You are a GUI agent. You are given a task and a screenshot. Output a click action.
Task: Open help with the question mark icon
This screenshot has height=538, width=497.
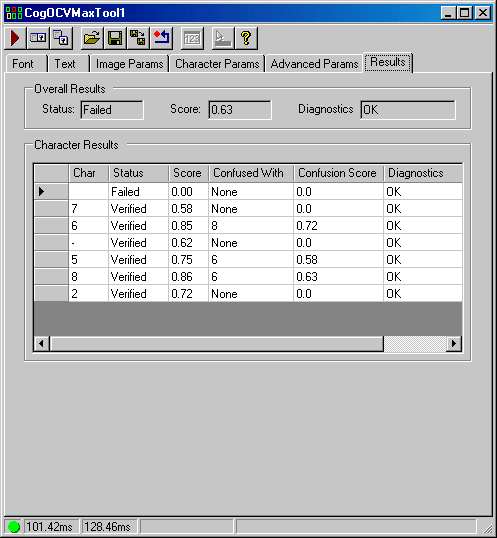pos(246,38)
